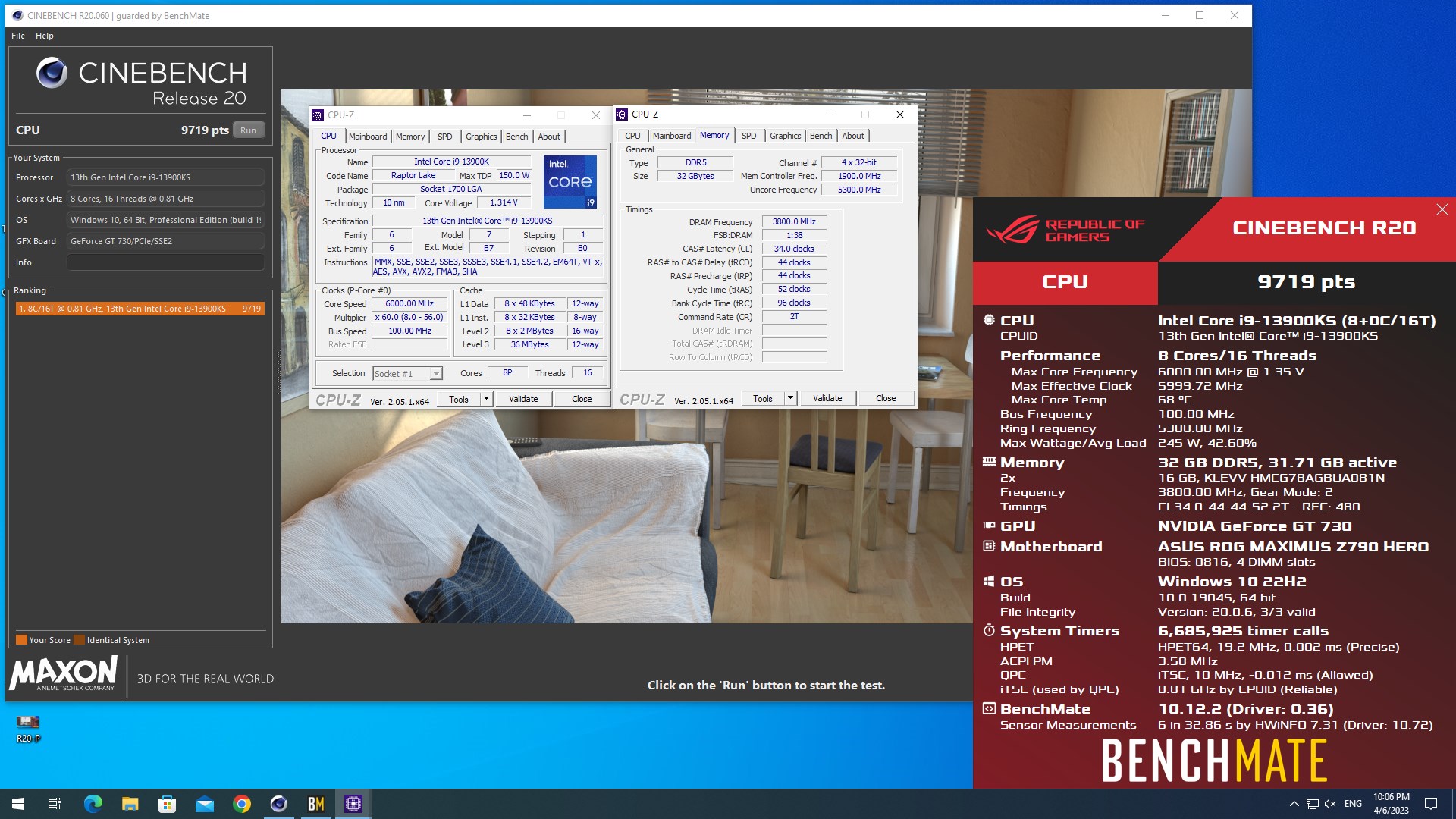Click the Windows OS icon in BenchMate panel
The width and height of the screenshot is (1456, 819).
(989, 582)
